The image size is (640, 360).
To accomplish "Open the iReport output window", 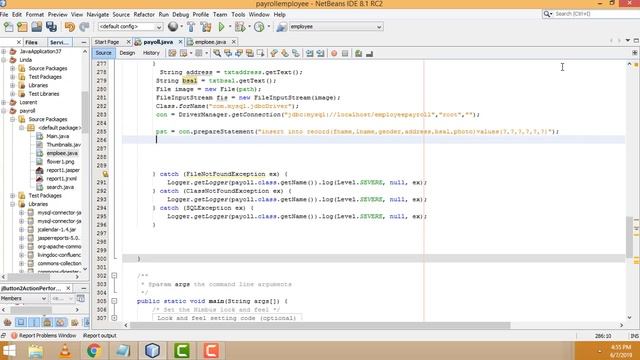I will [100, 336].
